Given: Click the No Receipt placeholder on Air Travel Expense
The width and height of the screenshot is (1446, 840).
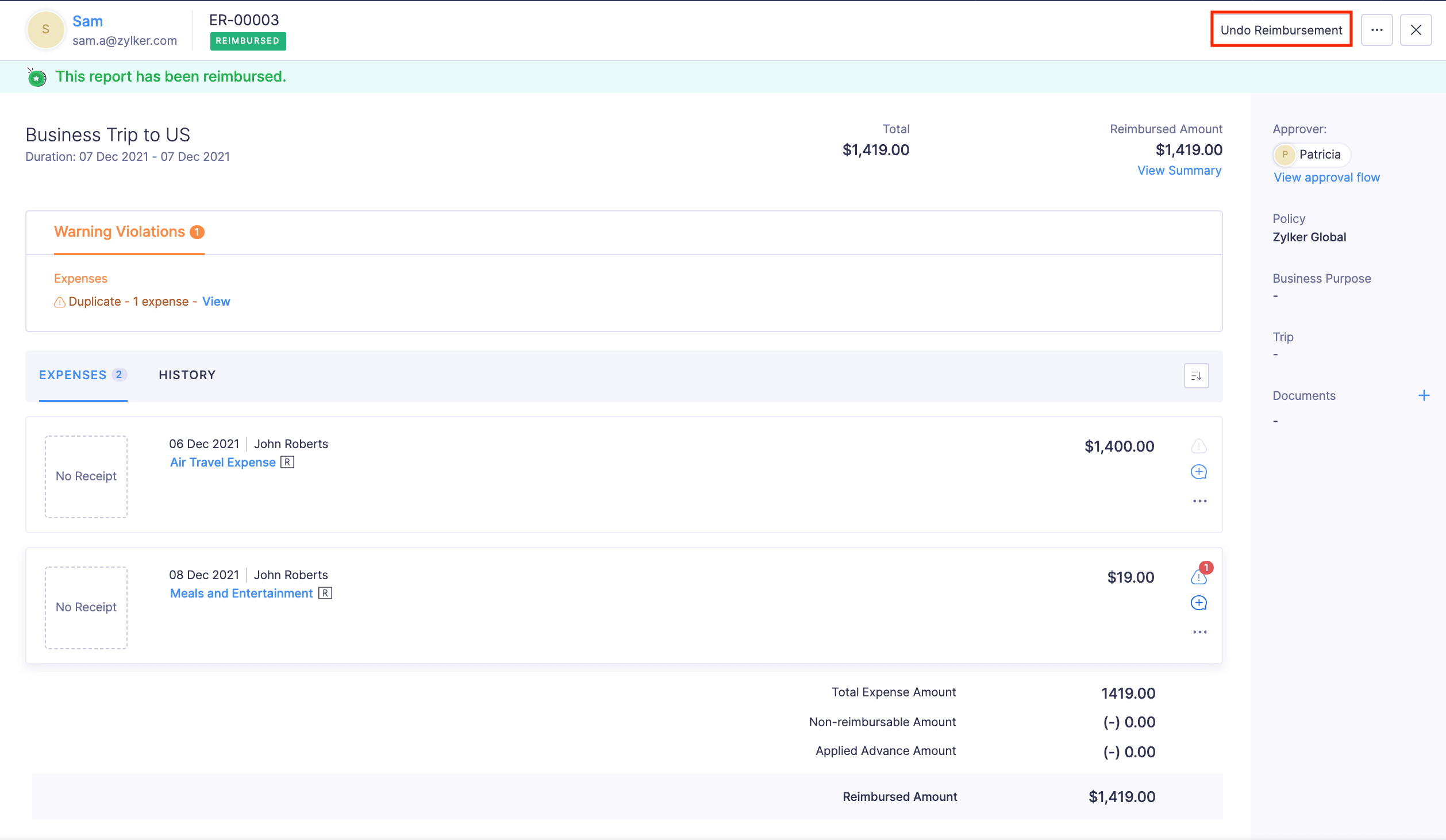Looking at the screenshot, I should point(86,476).
